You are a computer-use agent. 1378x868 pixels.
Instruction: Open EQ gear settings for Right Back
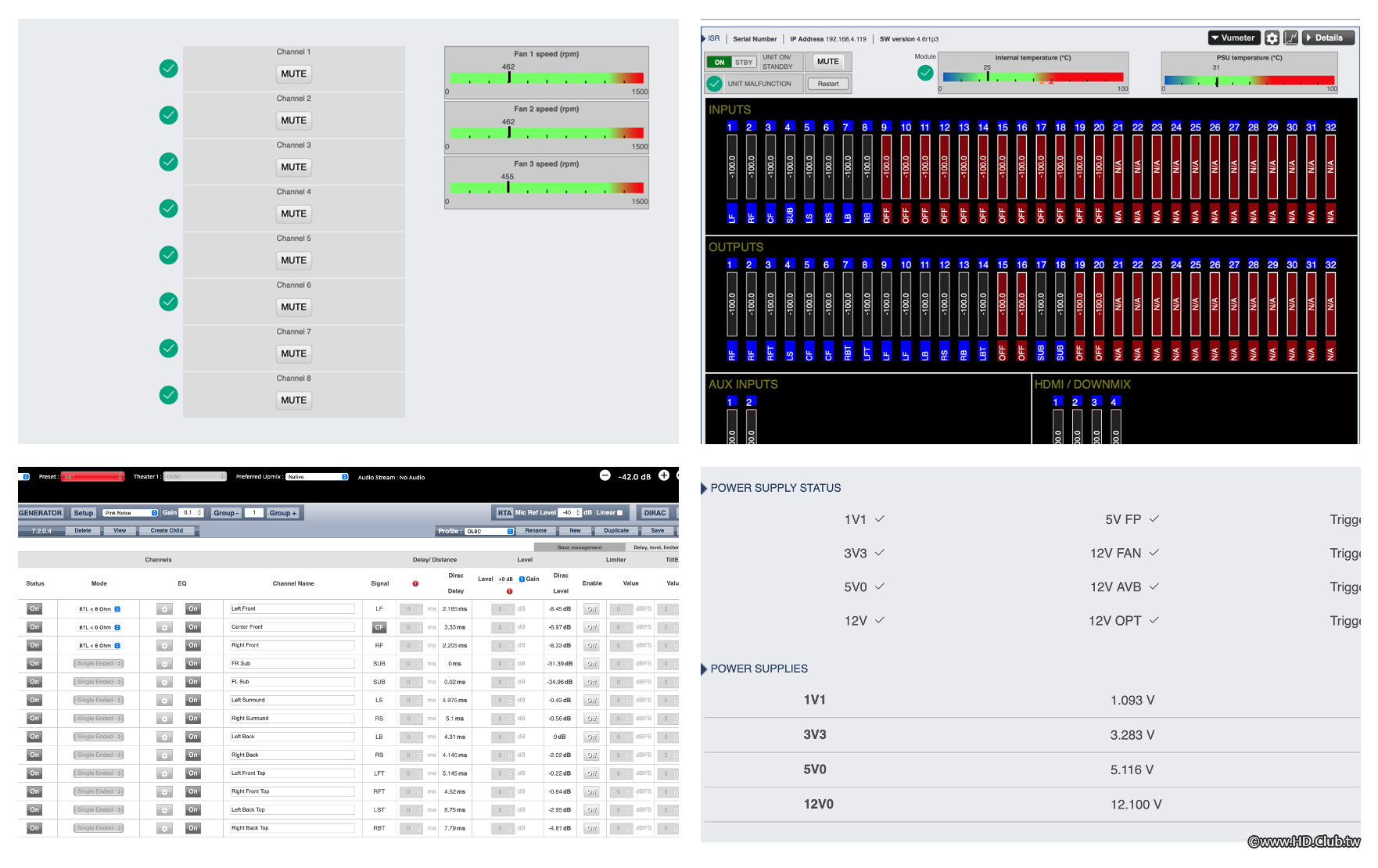coord(164,755)
